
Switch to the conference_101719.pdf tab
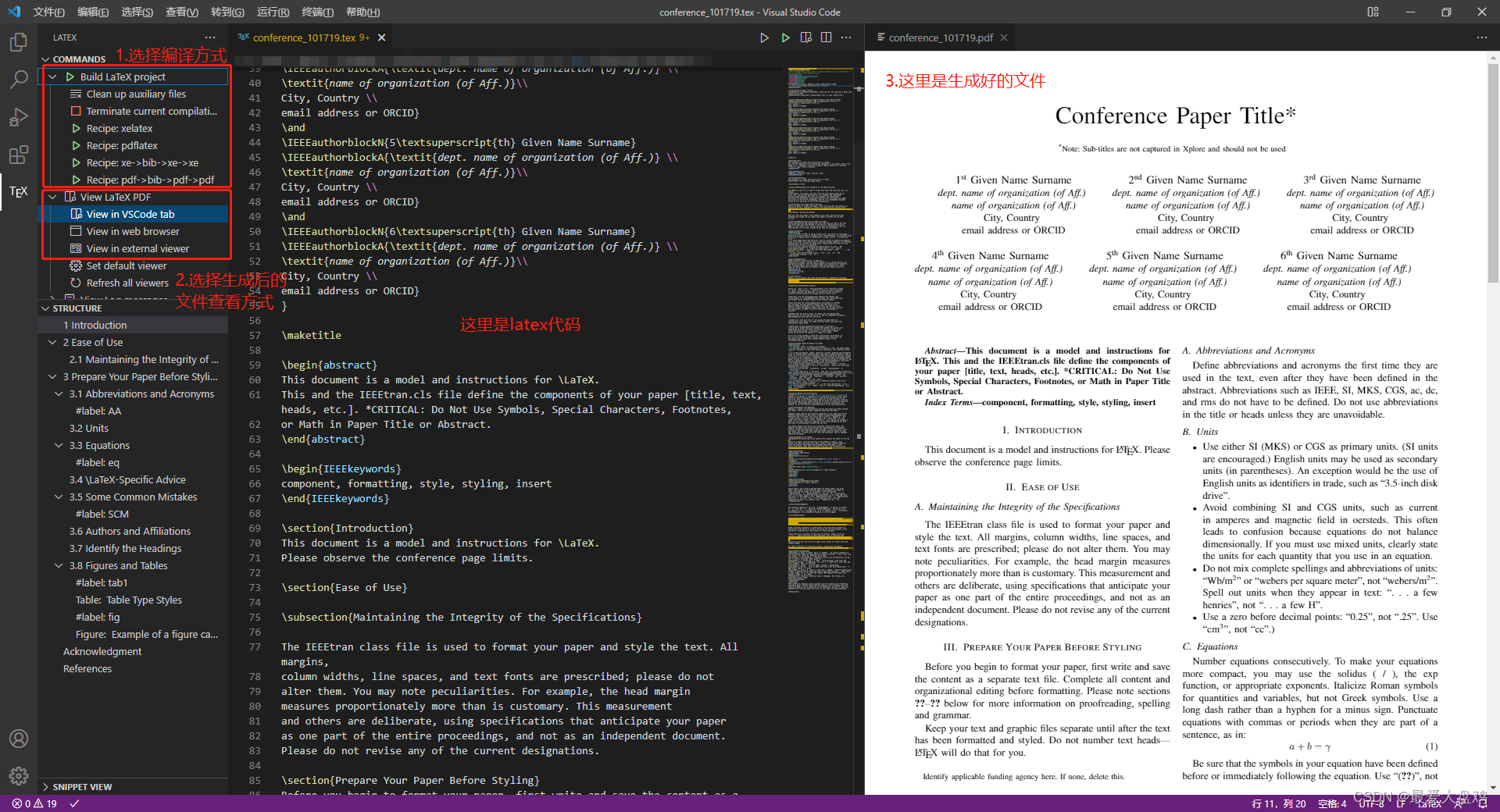tap(940, 37)
